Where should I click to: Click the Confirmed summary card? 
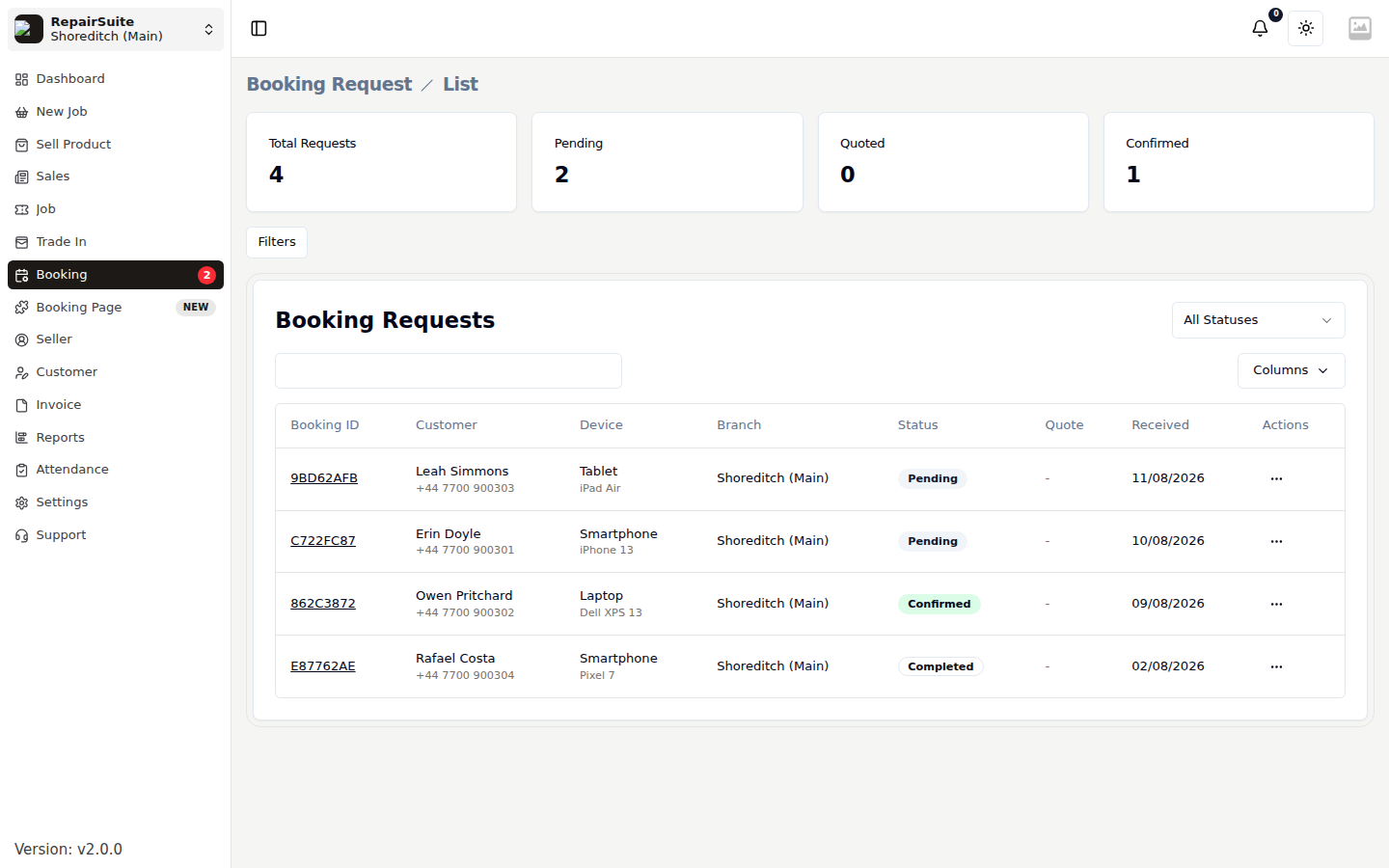tap(1239, 162)
